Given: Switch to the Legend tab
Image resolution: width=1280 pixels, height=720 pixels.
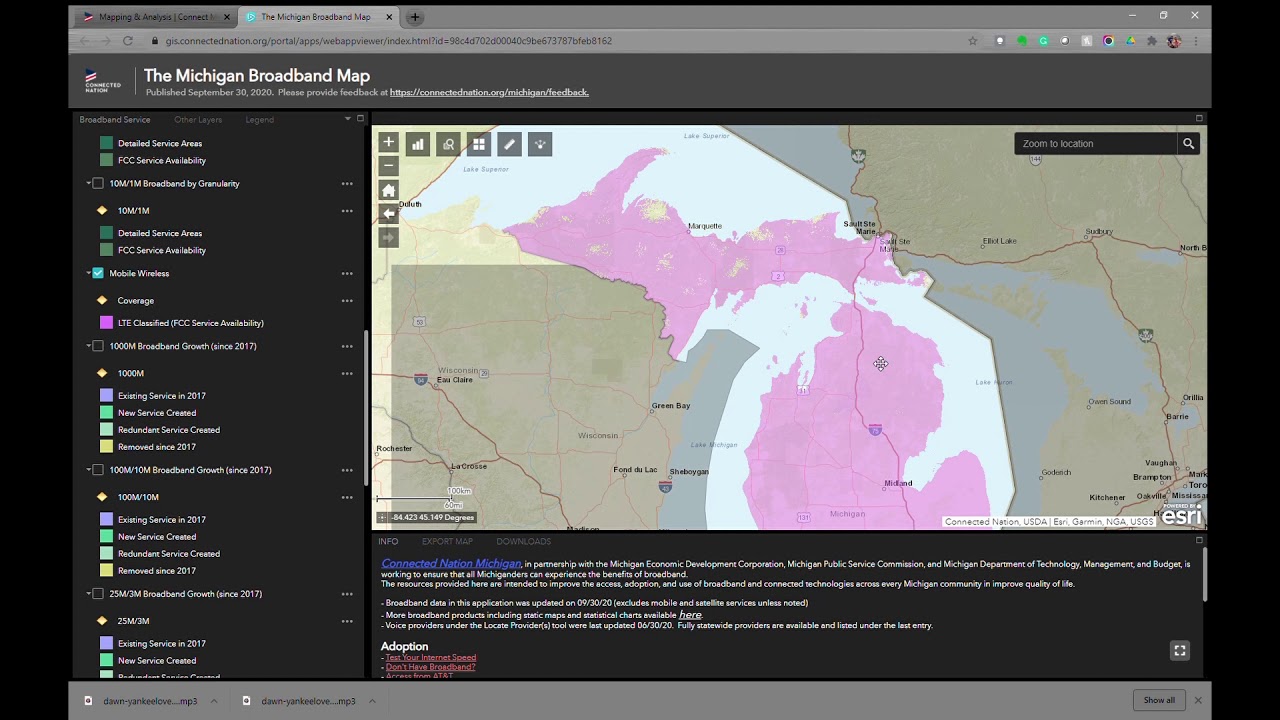Looking at the screenshot, I should (x=259, y=120).
